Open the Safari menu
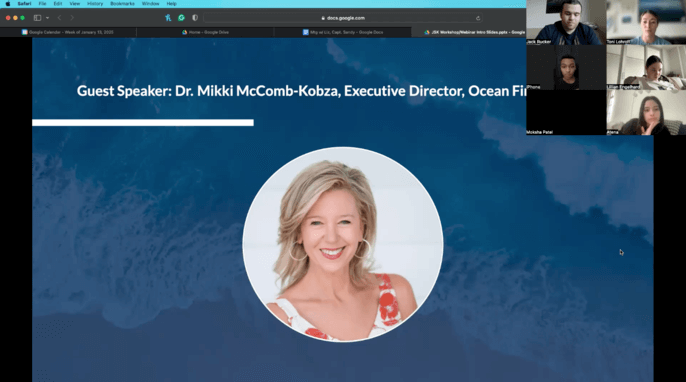This screenshot has width=686, height=382. 24,4
